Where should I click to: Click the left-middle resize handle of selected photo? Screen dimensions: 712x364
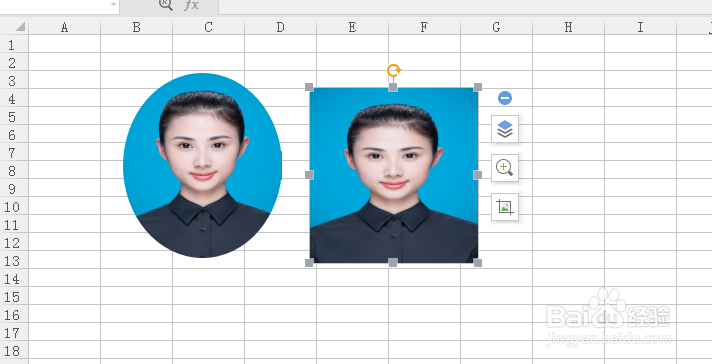pyautogui.click(x=309, y=175)
